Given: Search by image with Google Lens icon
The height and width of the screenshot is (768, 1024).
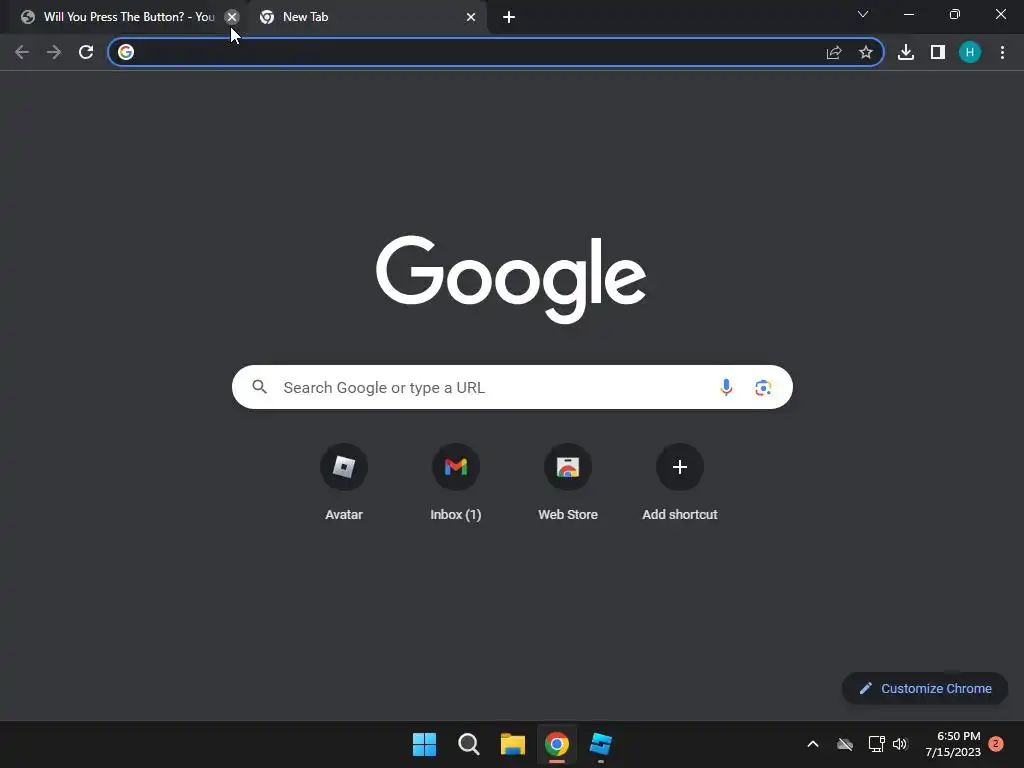Looking at the screenshot, I should [763, 387].
